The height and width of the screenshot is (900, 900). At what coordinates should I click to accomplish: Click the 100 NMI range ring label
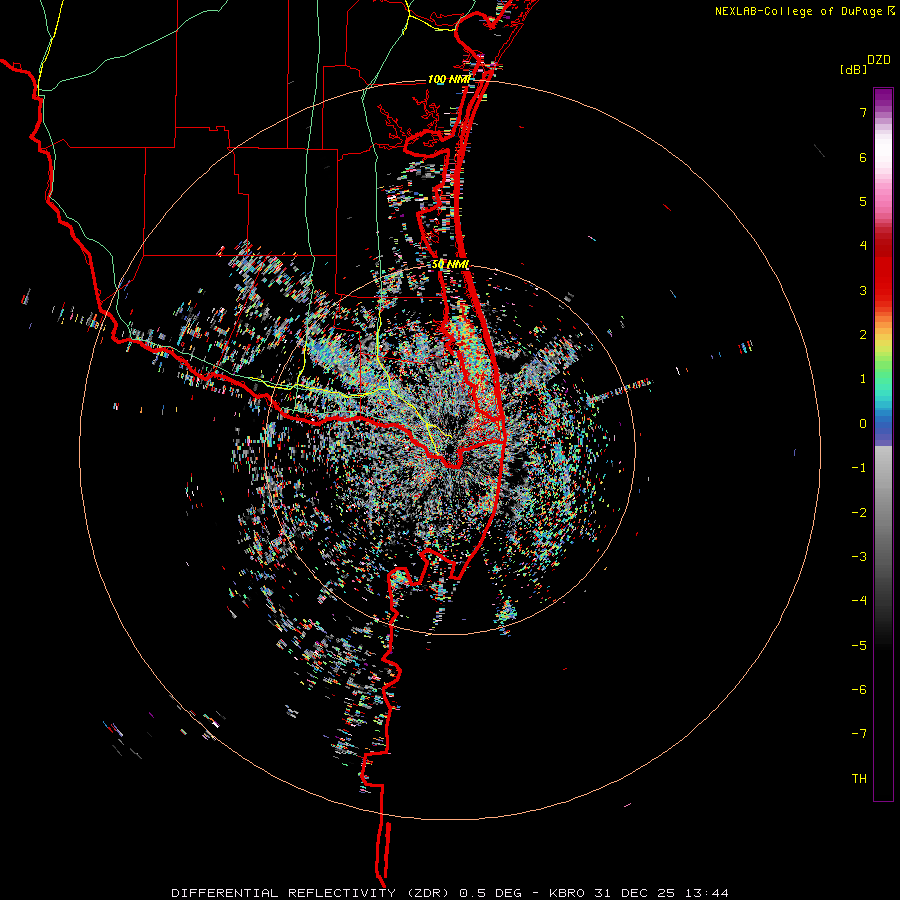tap(448, 79)
